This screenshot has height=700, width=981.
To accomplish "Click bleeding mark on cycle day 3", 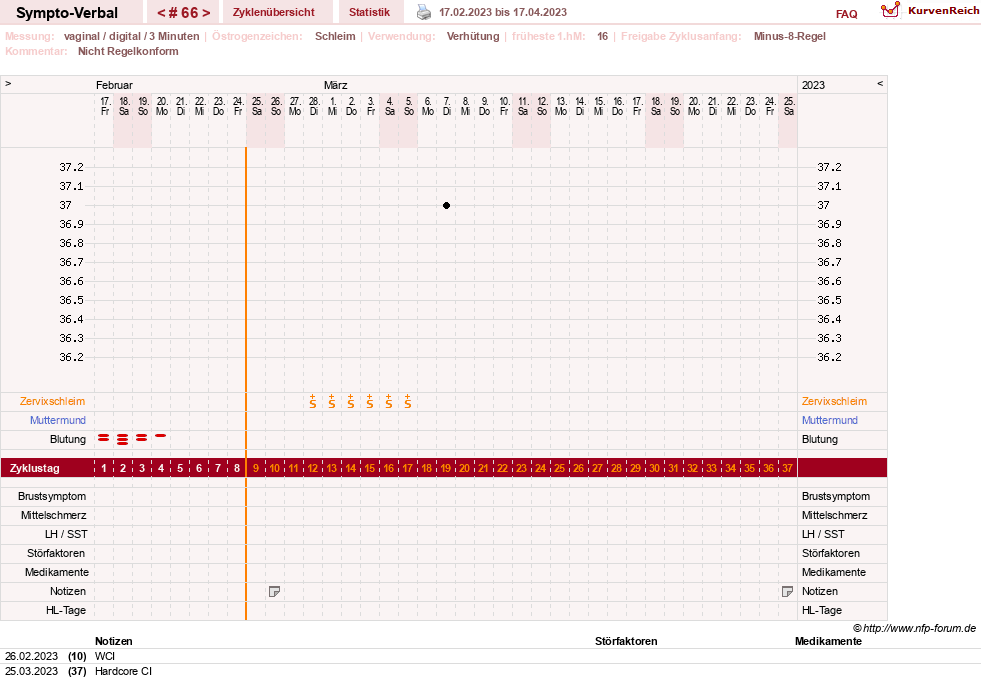I will click(141, 438).
